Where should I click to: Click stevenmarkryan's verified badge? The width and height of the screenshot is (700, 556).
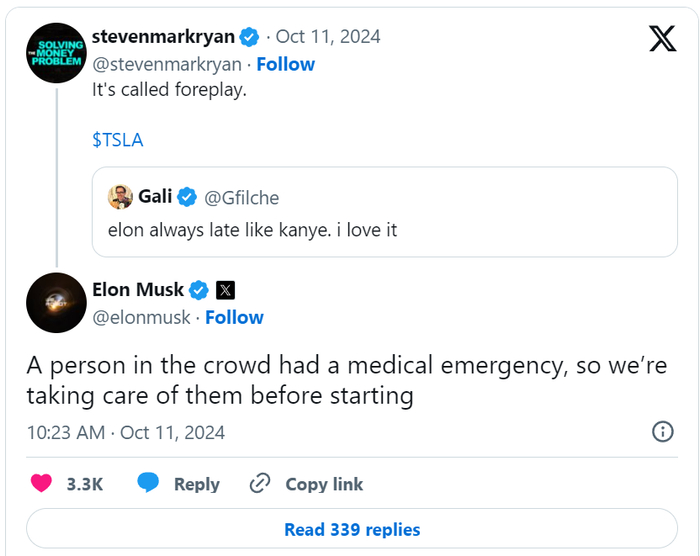coord(250,37)
